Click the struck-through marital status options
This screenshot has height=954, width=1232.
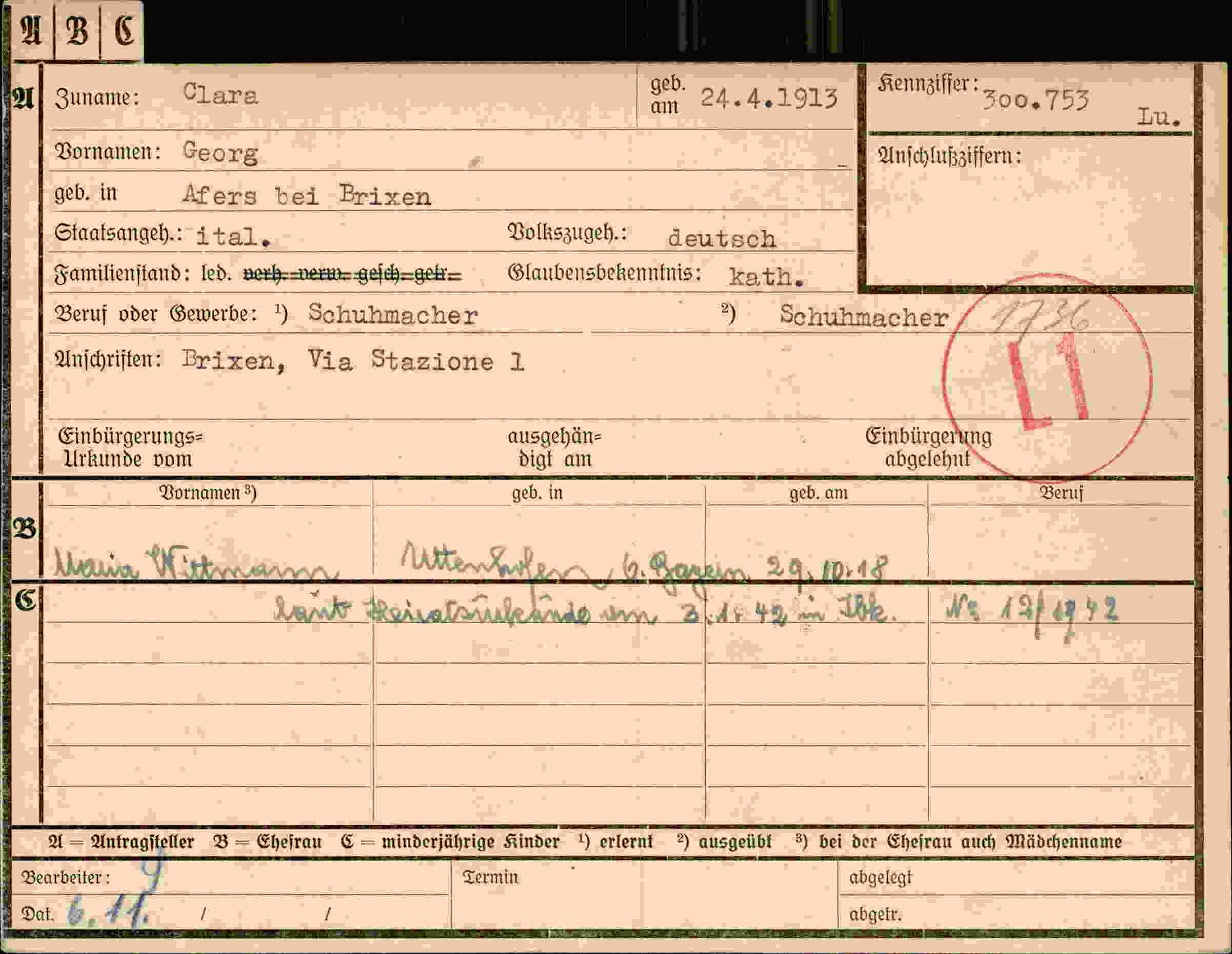[x=352, y=274]
